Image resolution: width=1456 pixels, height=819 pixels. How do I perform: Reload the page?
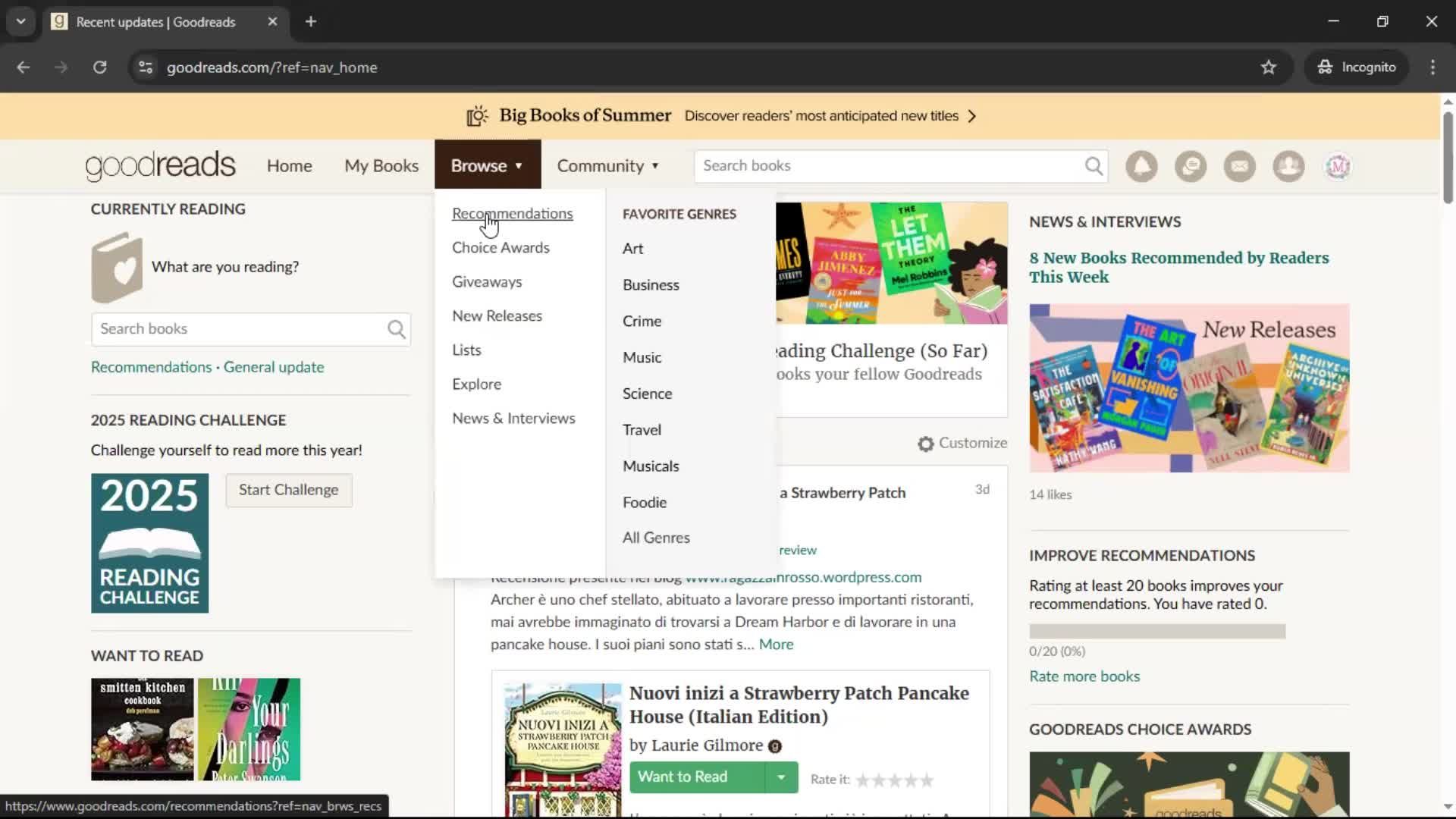click(100, 67)
